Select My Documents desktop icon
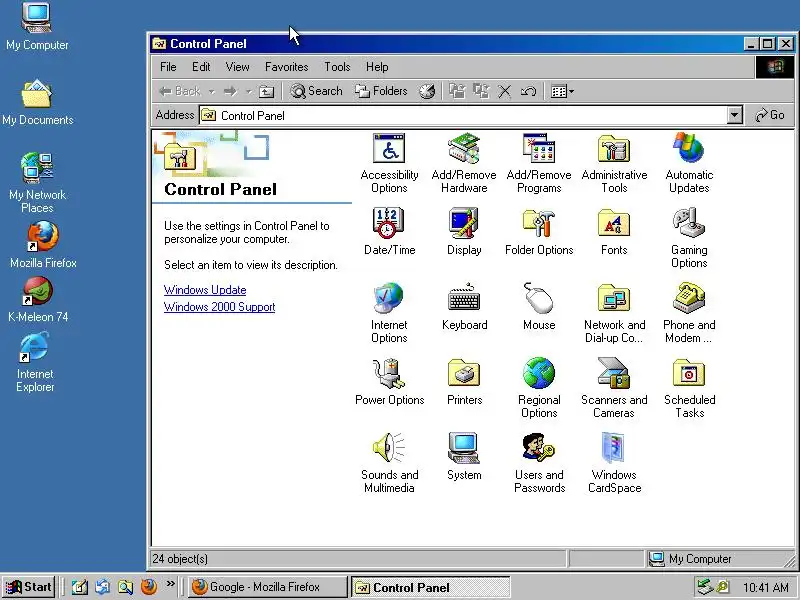800x600 pixels. click(37, 102)
